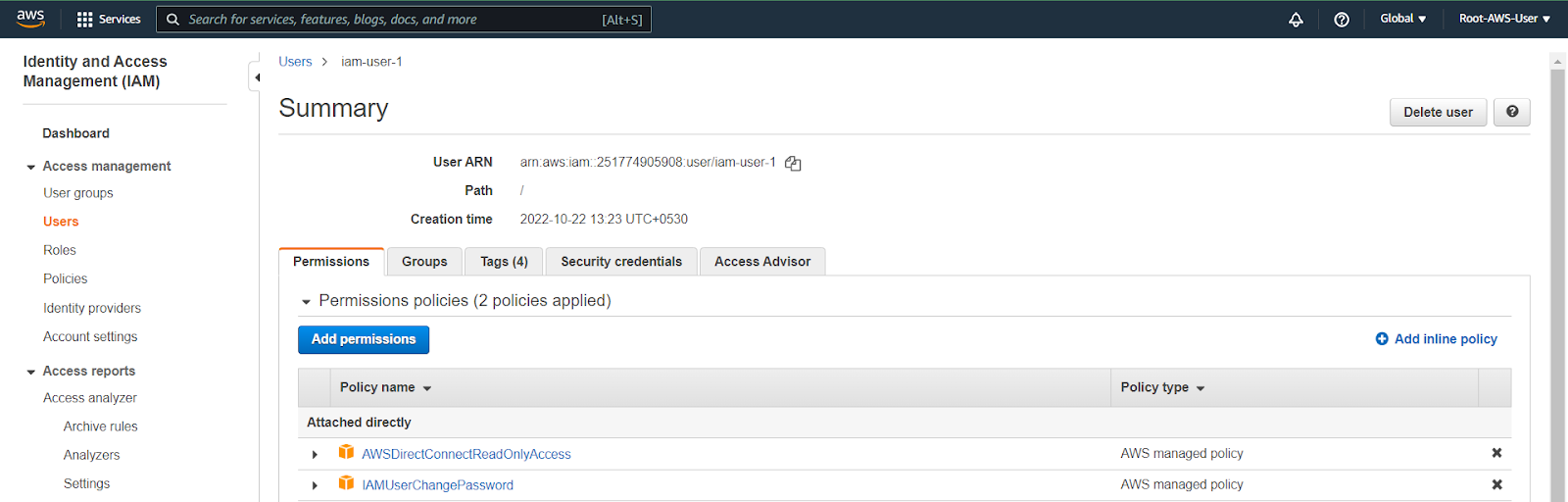Switch to the Groups tab
Image resolution: width=1568 pixels, height=502 pixels.
click(424, 262)
